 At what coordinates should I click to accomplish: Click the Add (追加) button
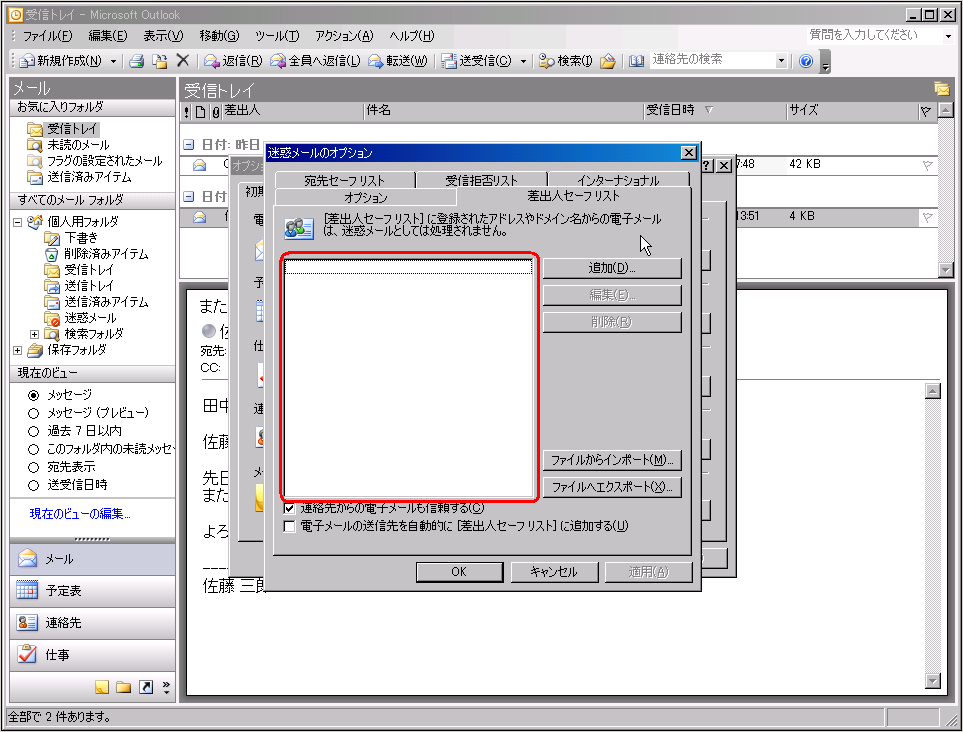tap(612, 268)
